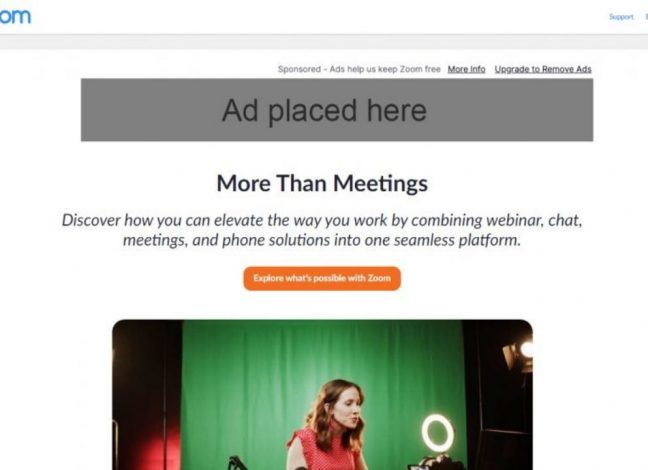
Task: Click the camera gear below the ring light
Action: point(428,463)
